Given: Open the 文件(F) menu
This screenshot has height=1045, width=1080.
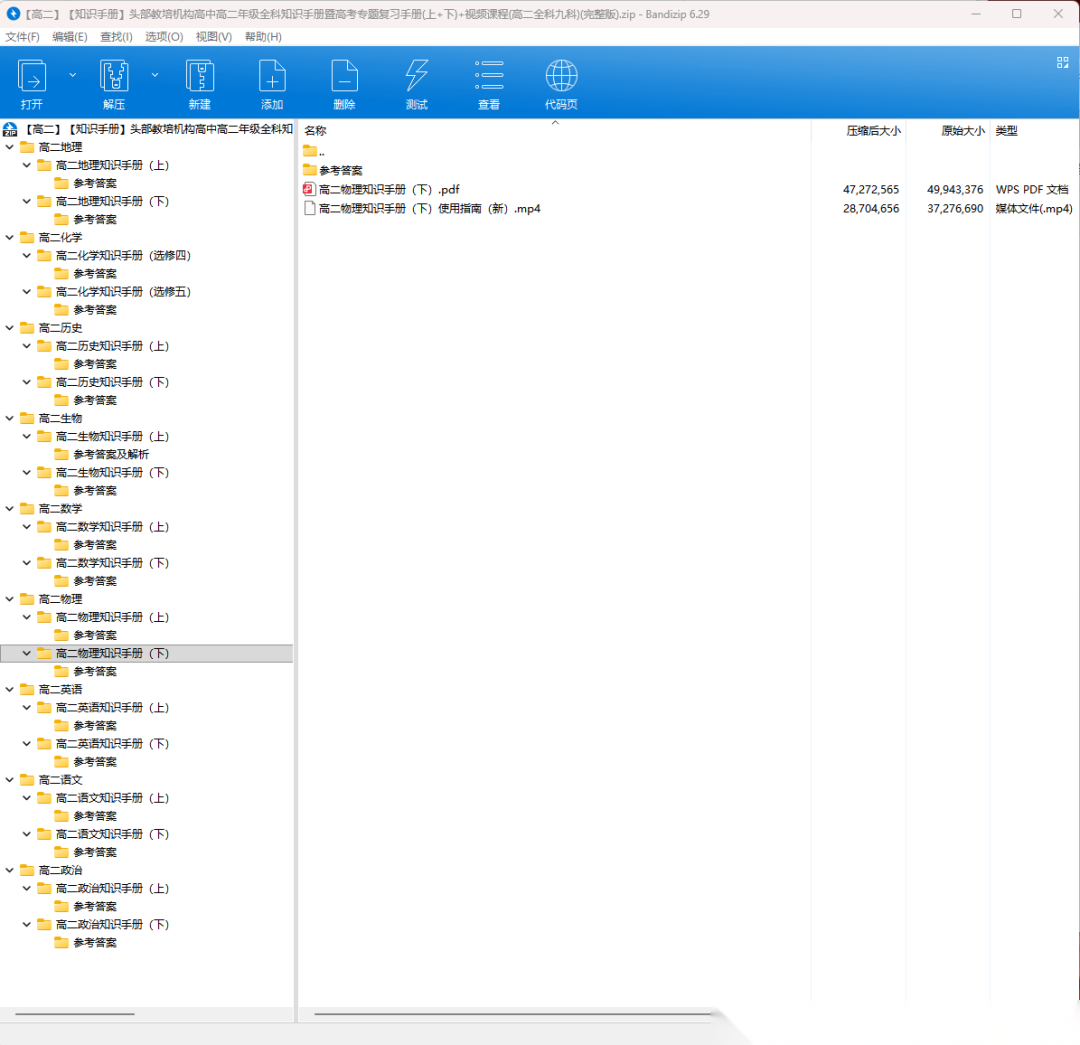Looking at the screenshot, I should [x=22, y=37].
